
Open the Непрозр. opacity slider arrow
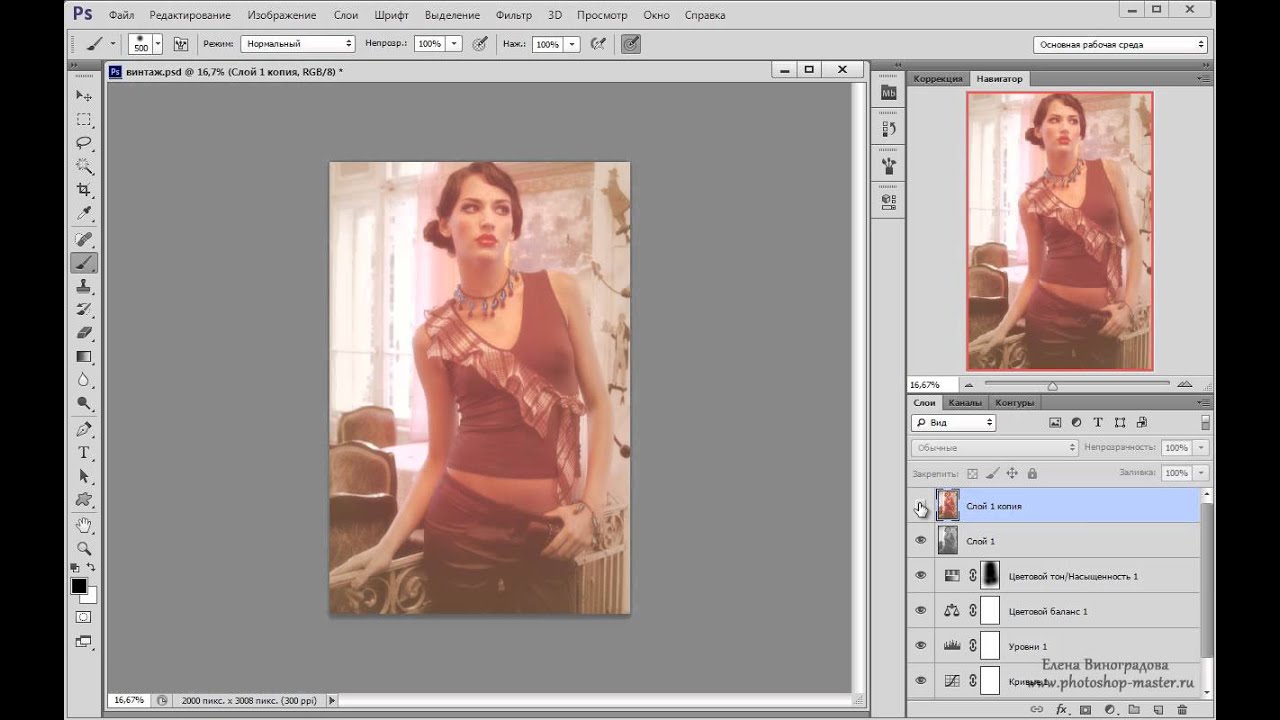pyautogui.click(x=454, y=44)
